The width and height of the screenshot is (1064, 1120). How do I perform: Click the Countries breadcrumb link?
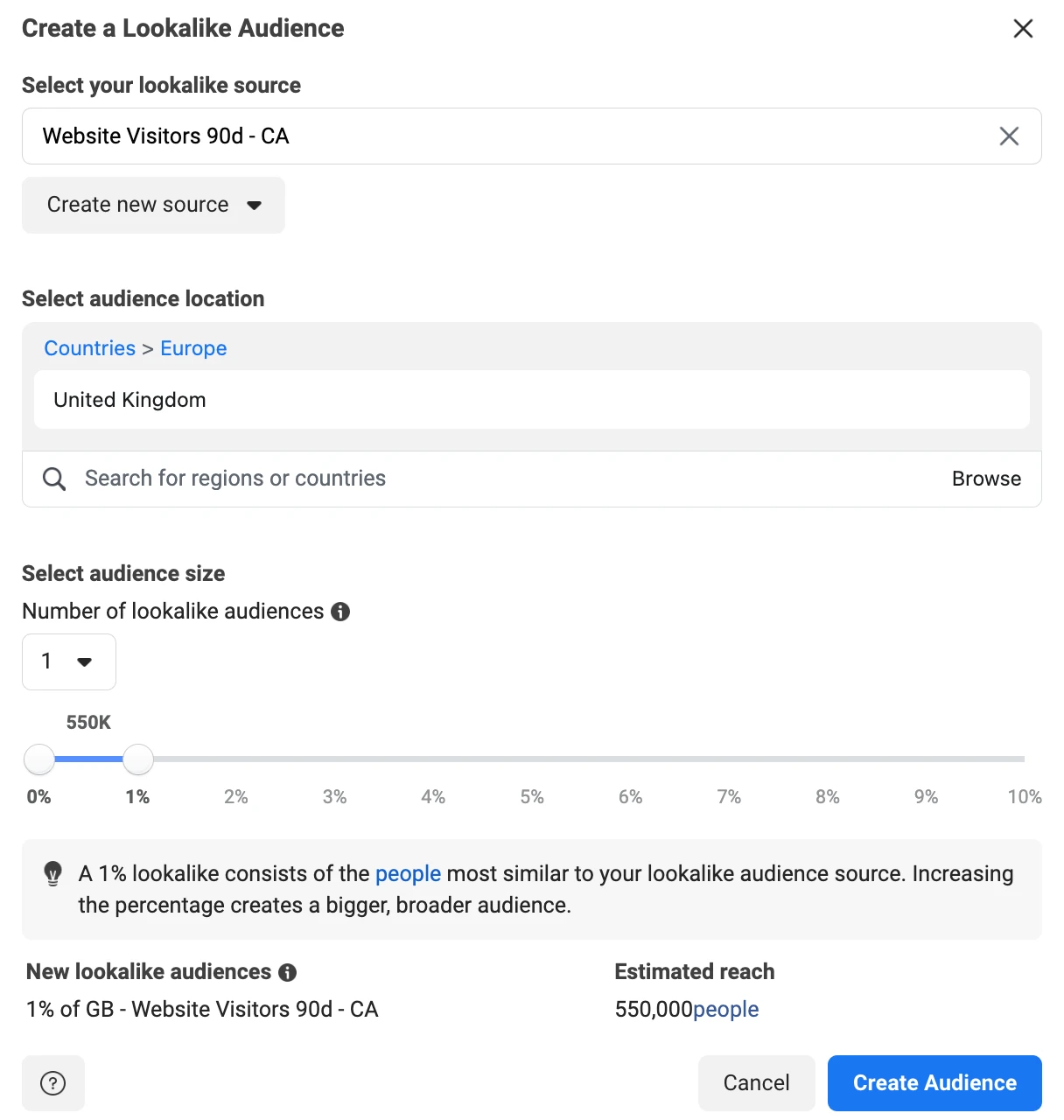pyautogui.click(x=90, y=348)
